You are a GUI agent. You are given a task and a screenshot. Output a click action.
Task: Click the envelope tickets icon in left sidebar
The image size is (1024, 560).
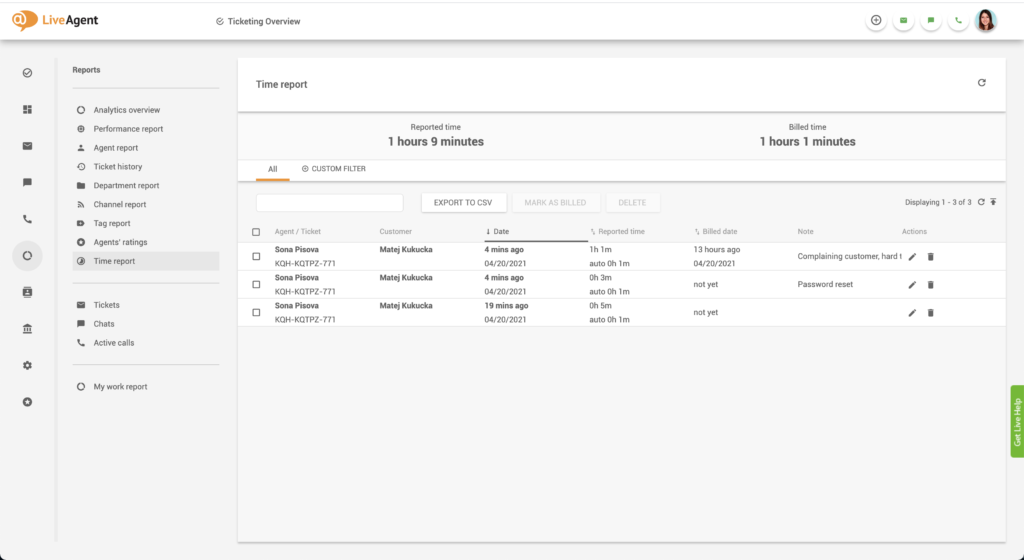tap(27, 146)
